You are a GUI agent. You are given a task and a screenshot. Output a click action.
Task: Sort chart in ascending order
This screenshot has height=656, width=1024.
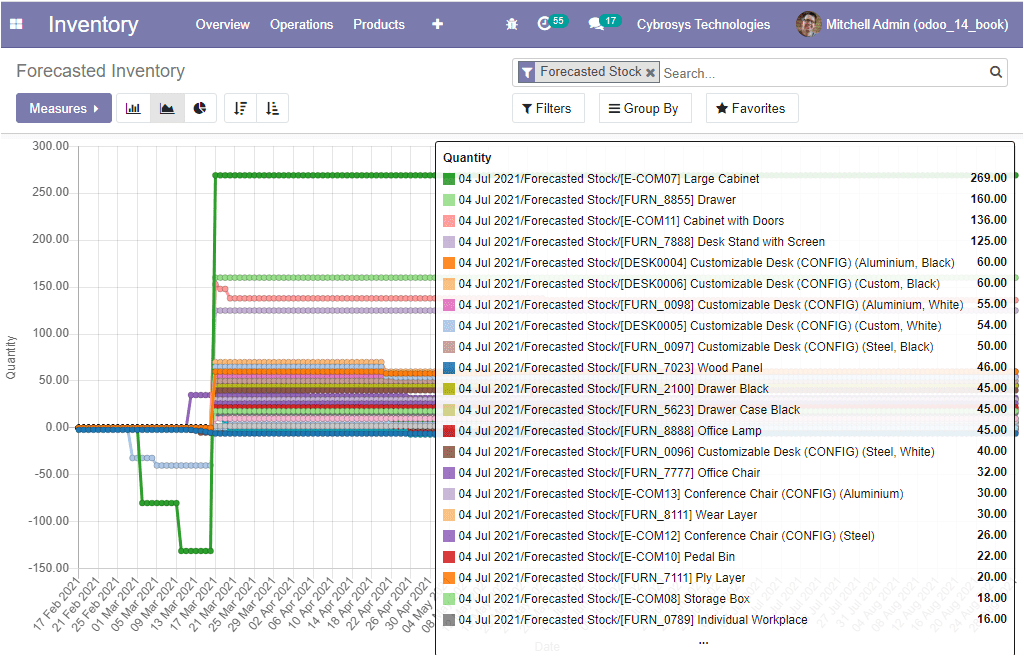point(272,108)
